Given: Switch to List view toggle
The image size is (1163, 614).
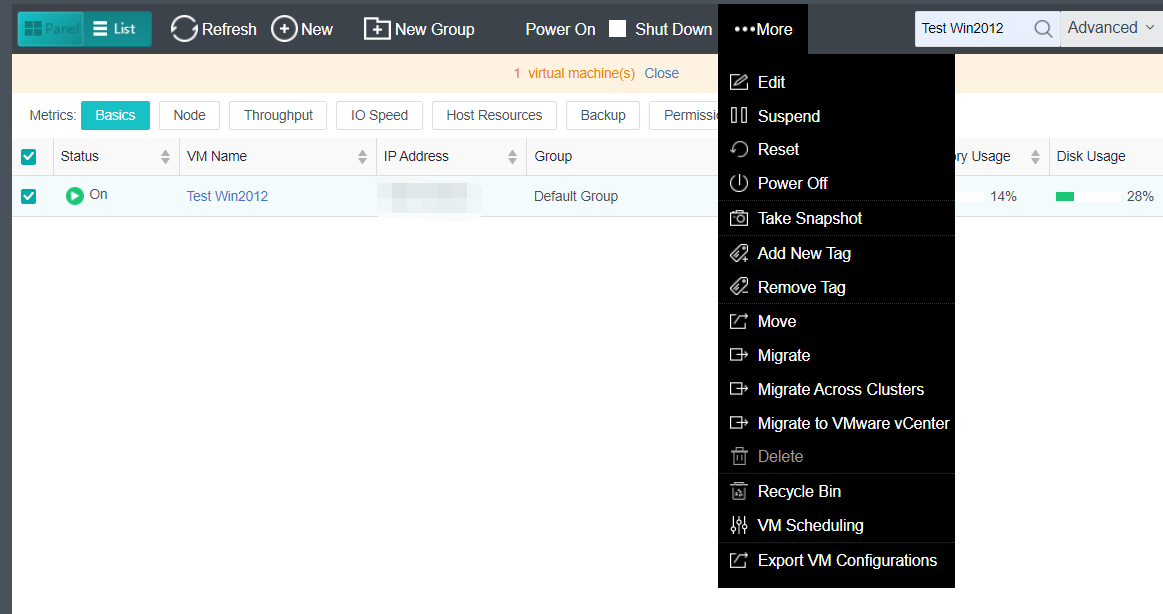Looking at the screenshot, I should coord(115,29).
